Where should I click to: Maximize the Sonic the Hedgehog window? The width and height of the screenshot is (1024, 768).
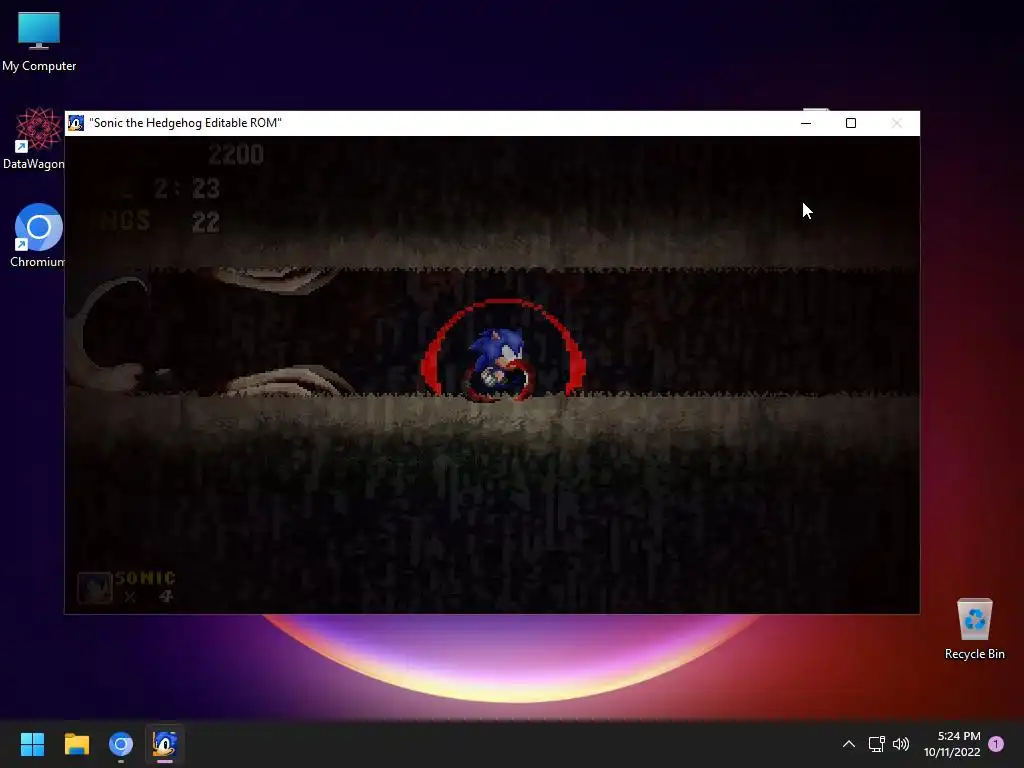tap(851, 123)
